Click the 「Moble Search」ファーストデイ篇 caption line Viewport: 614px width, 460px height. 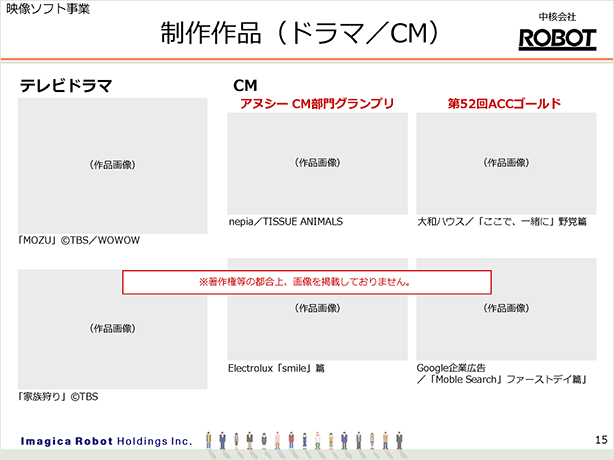click(x=502, y=379)
